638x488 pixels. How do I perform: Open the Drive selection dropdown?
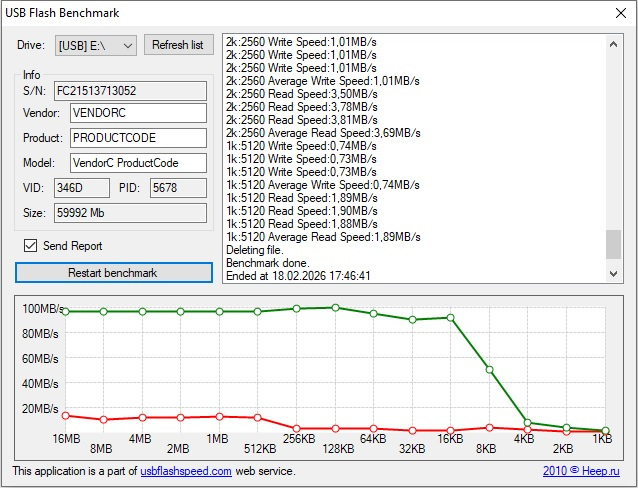[x=96, y=45]
